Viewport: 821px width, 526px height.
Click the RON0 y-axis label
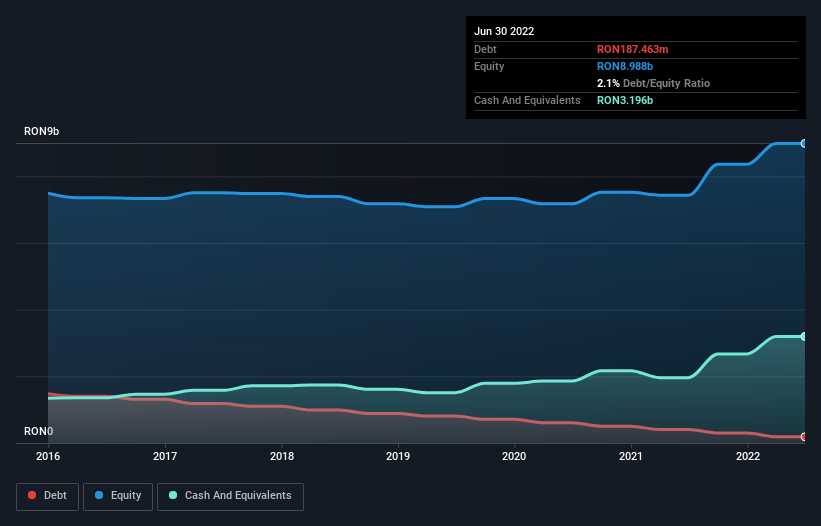(x=38, y=431)
